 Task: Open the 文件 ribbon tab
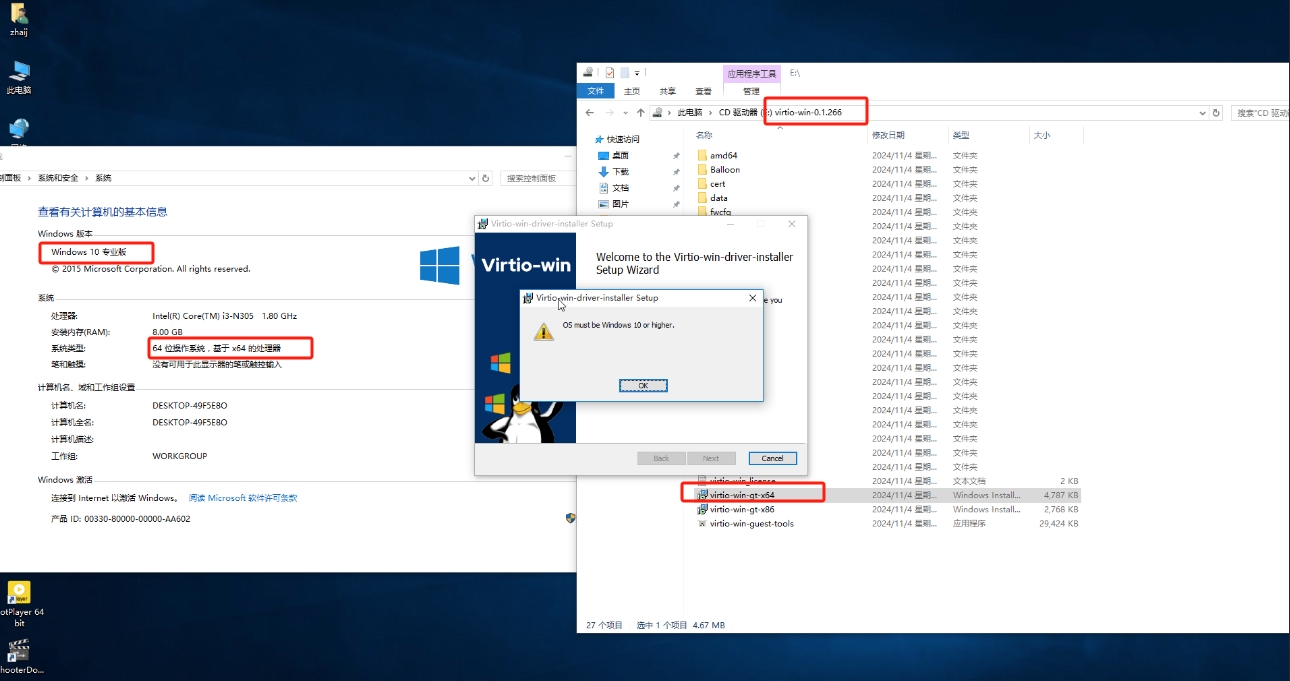596,91
